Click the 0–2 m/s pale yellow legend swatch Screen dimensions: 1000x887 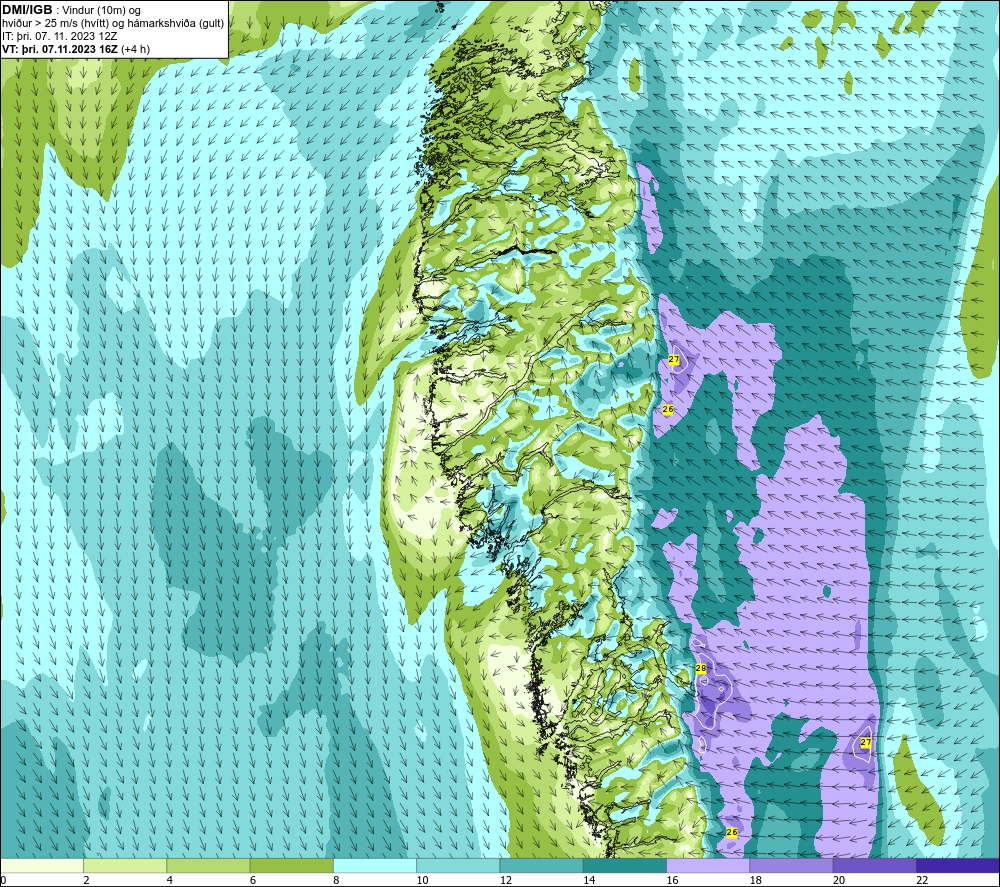[42, 865]
